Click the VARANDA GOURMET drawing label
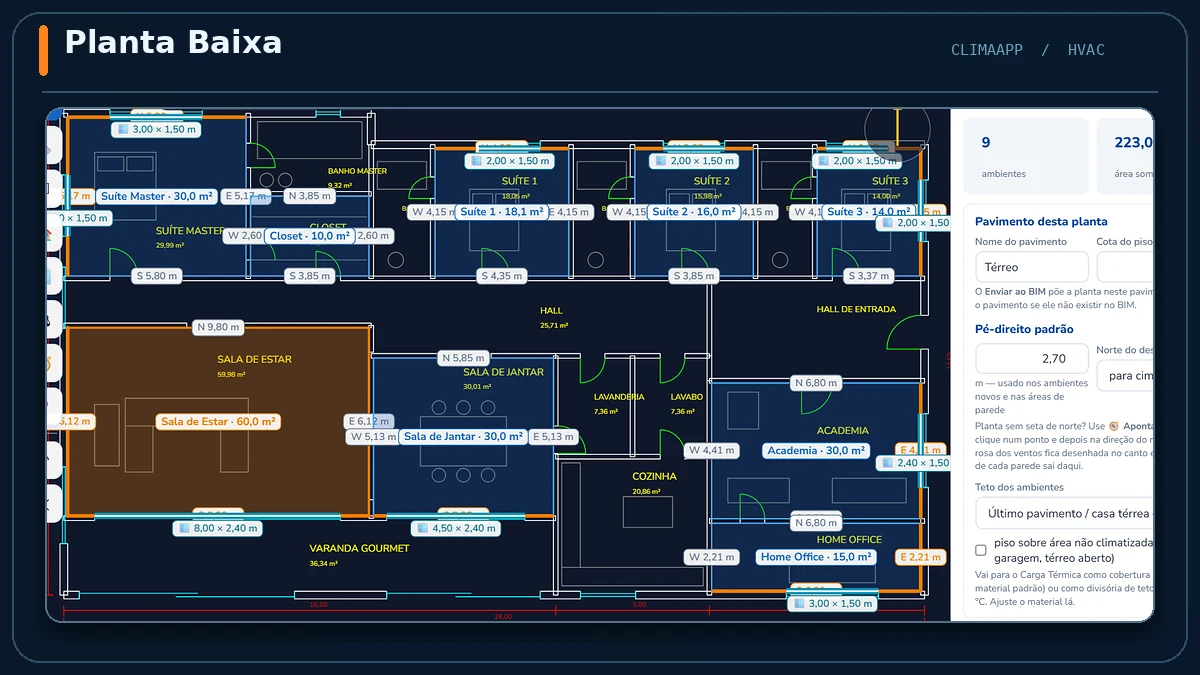This screenshot has width=1200, height=675. click(x=359, y=548)
